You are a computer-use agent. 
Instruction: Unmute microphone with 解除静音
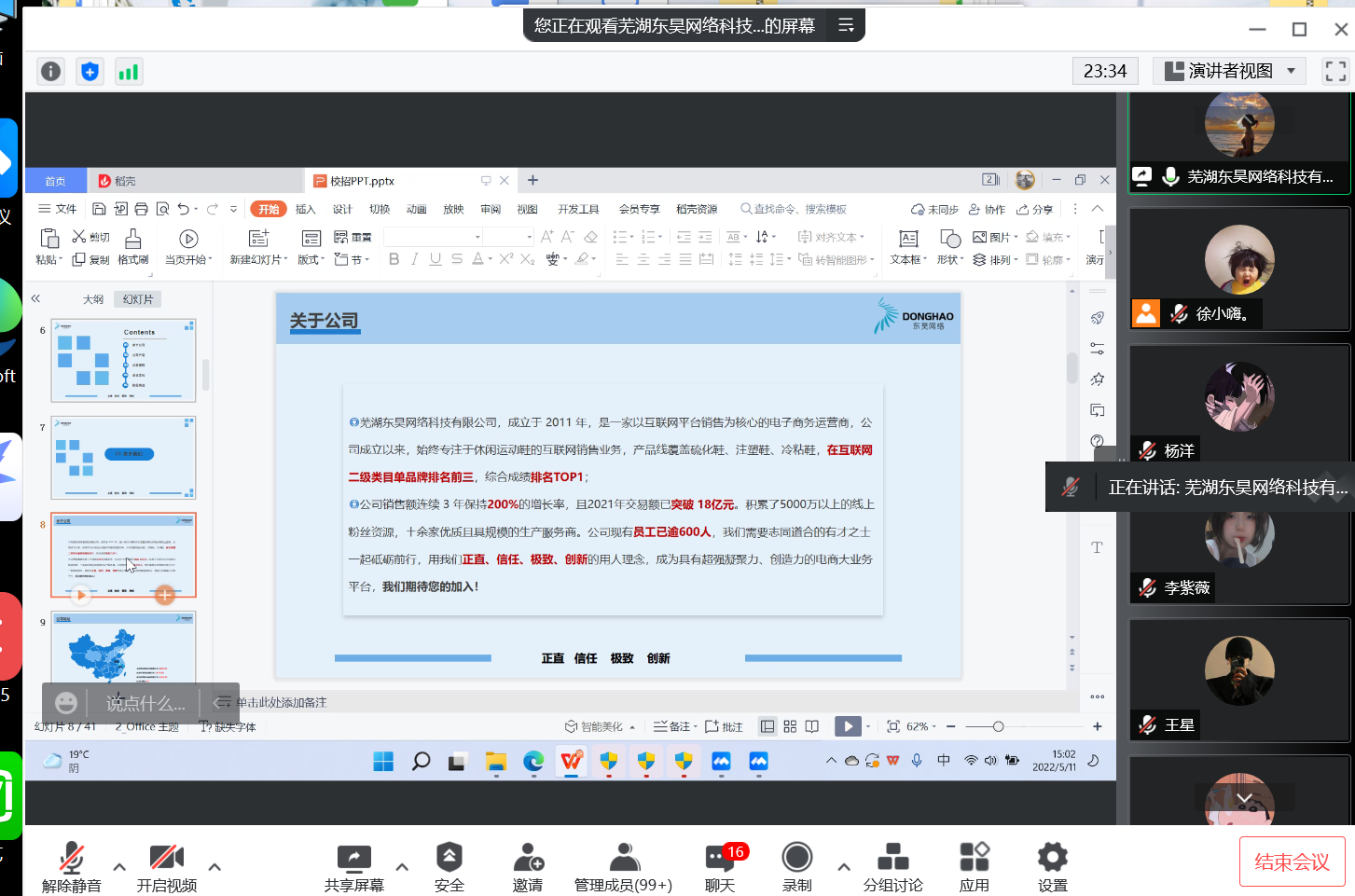(x=72, y=866)
